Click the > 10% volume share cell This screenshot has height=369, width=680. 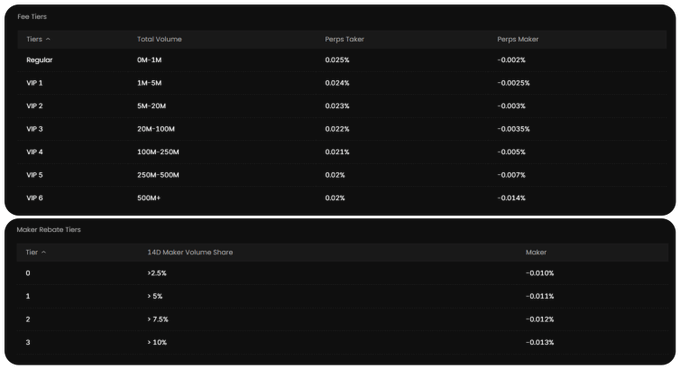click(x=157, y=343)
